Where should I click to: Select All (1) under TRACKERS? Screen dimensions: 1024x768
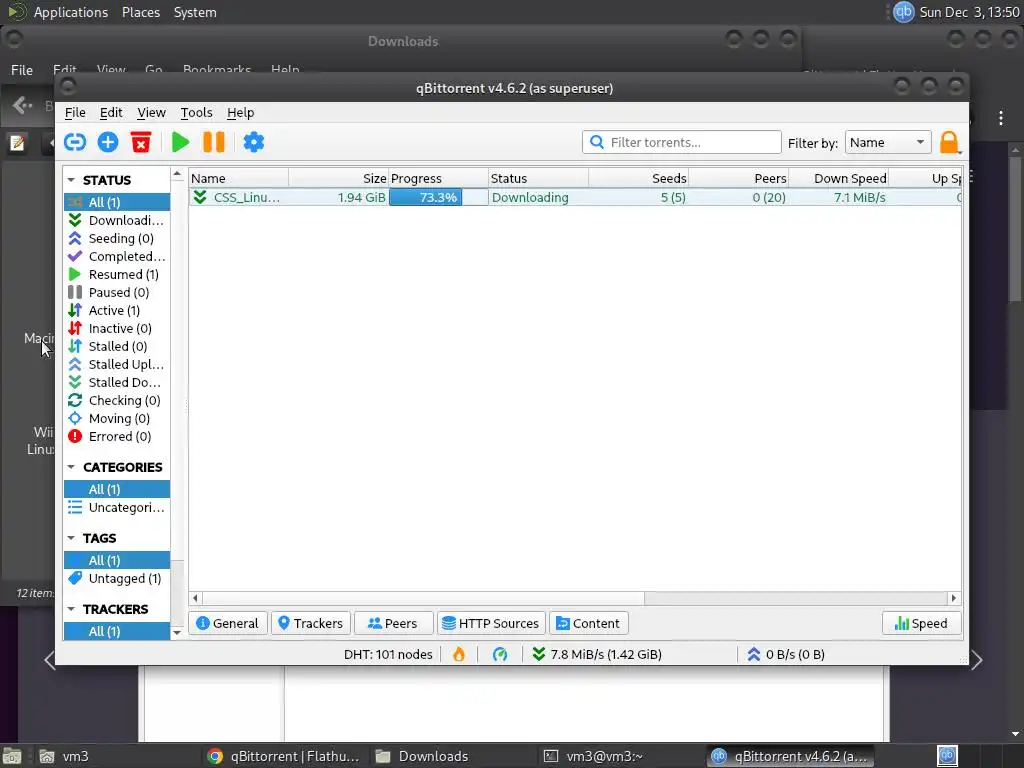pos(117,632)
